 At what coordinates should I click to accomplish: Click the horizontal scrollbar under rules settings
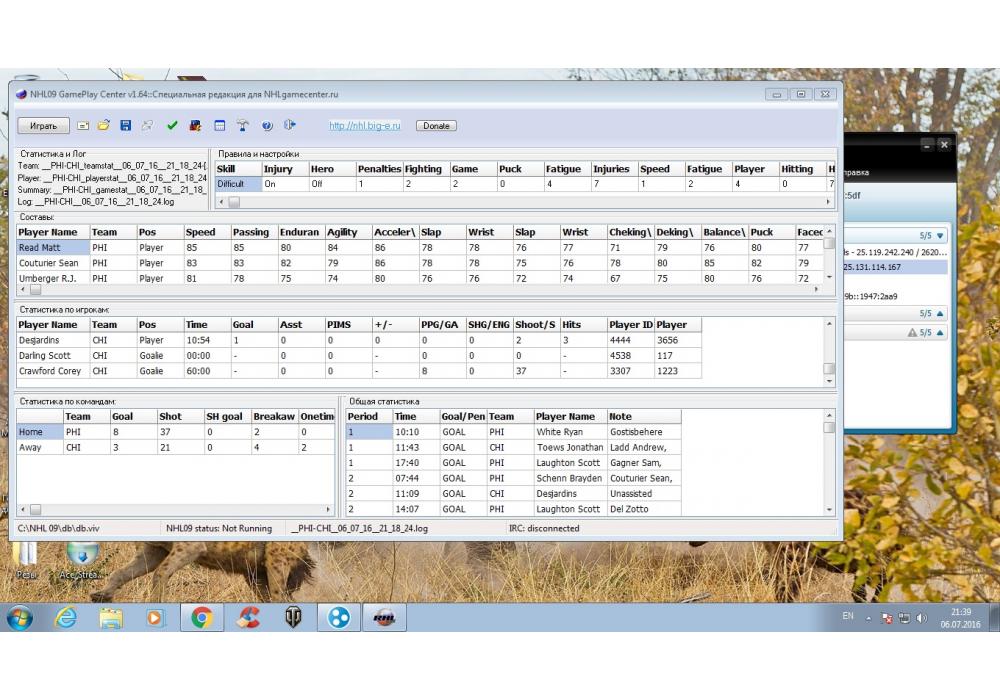click(520, 202)
